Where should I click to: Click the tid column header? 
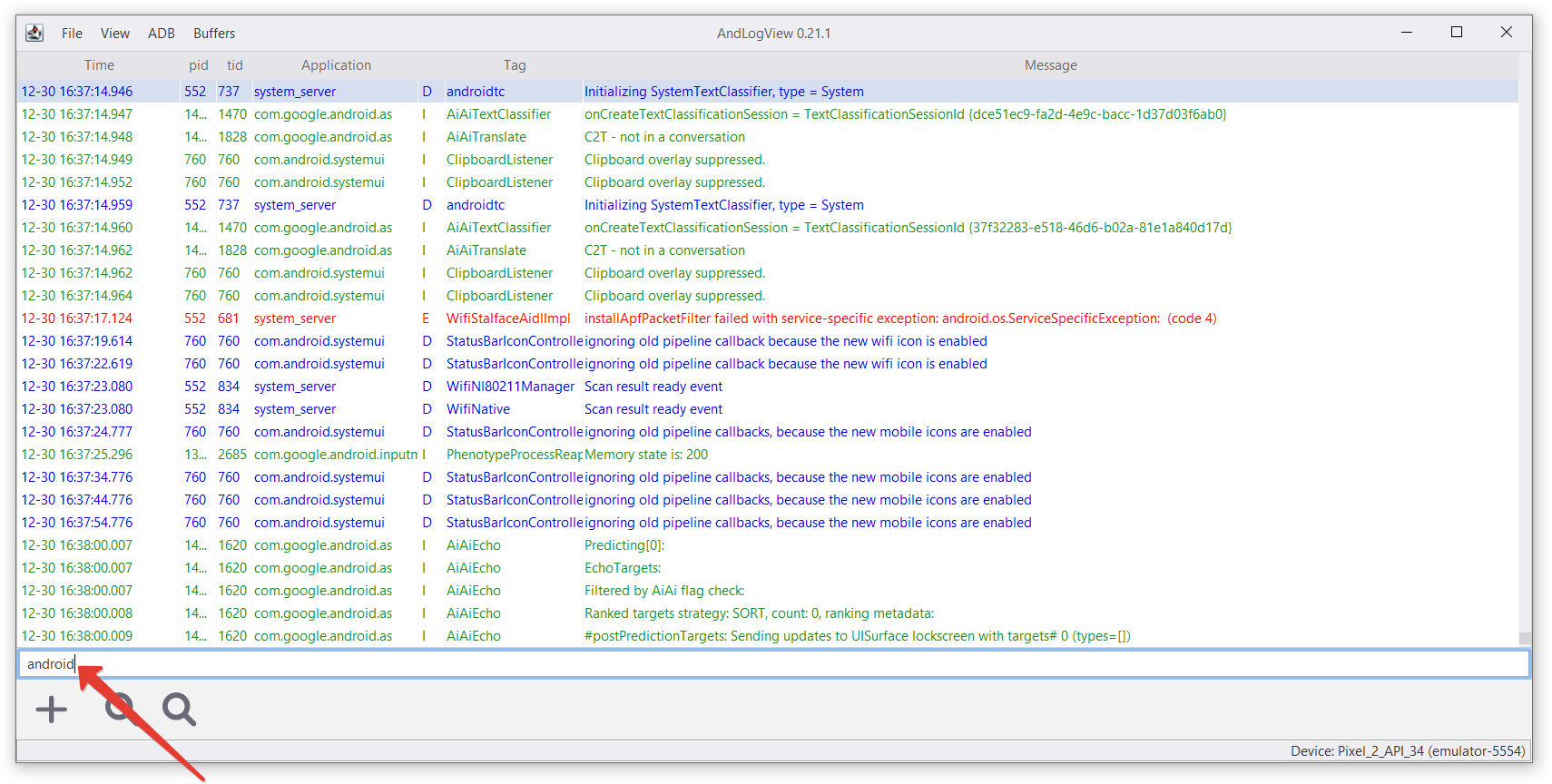pos(234,65)
